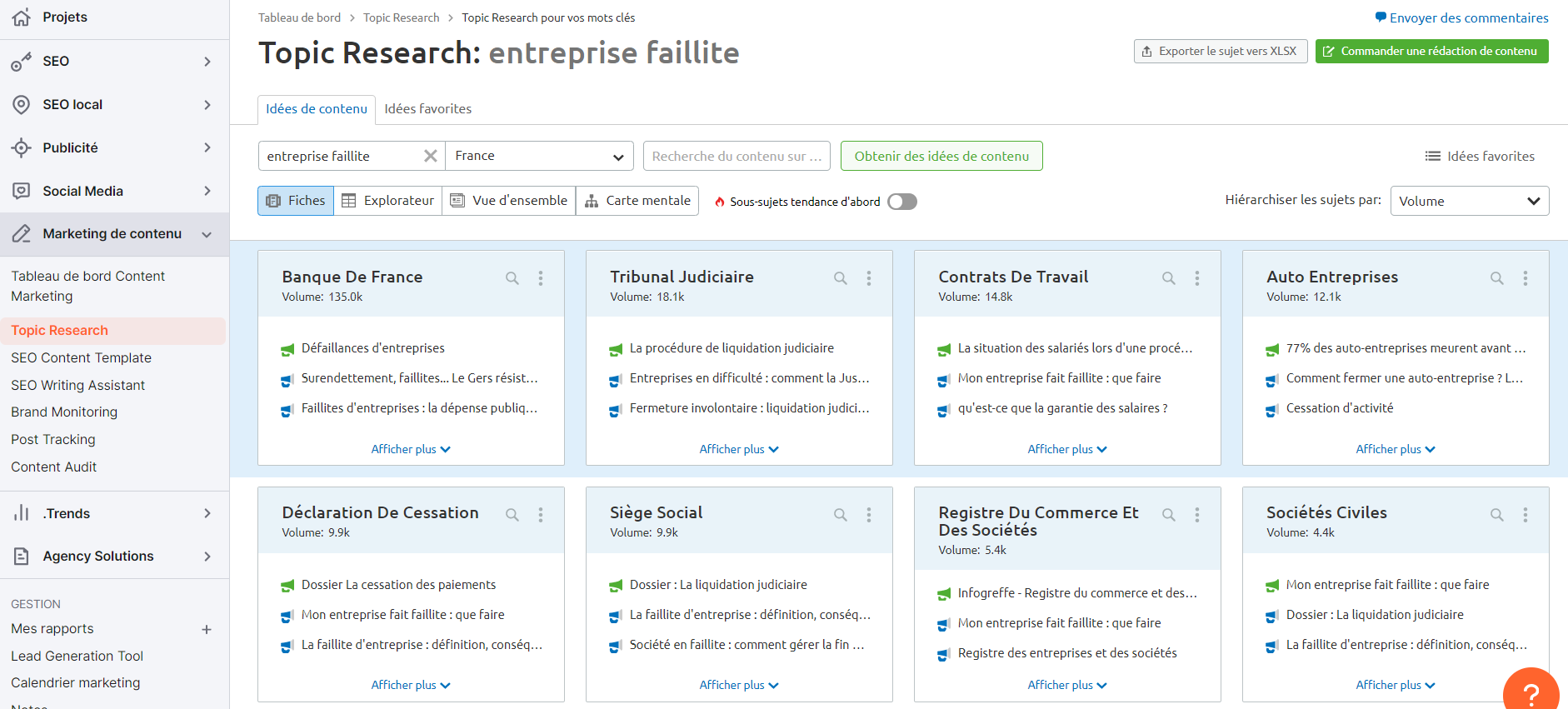Open Brand Monitoring in sidebar
This screenshot has width=1568, height=709.
pos(64,412)
